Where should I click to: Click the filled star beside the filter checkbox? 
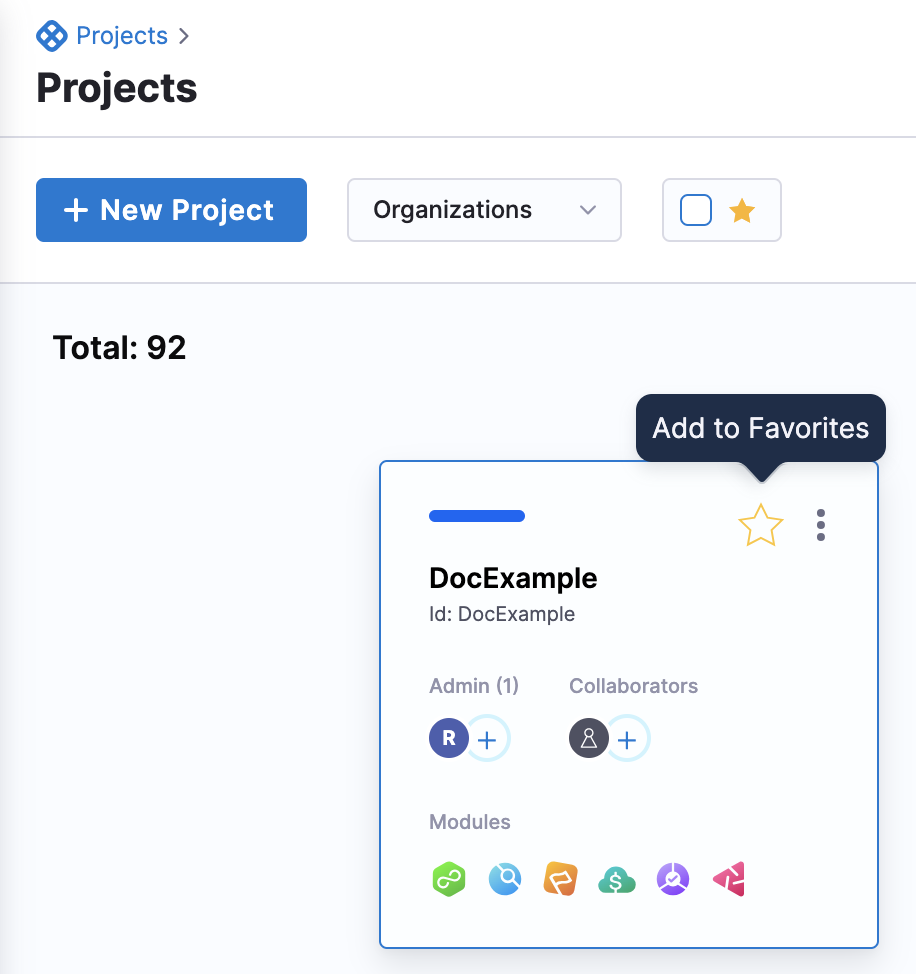[742, 210]
